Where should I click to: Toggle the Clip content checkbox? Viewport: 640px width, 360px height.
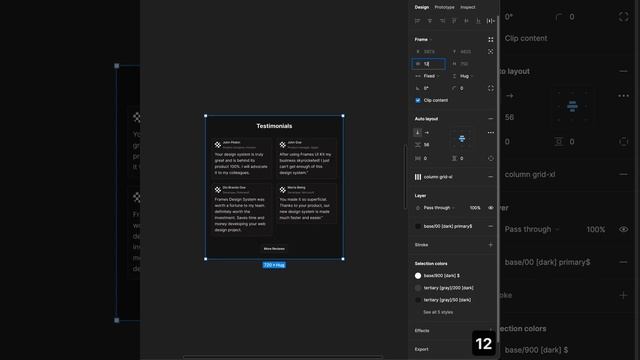click(418, 100)
